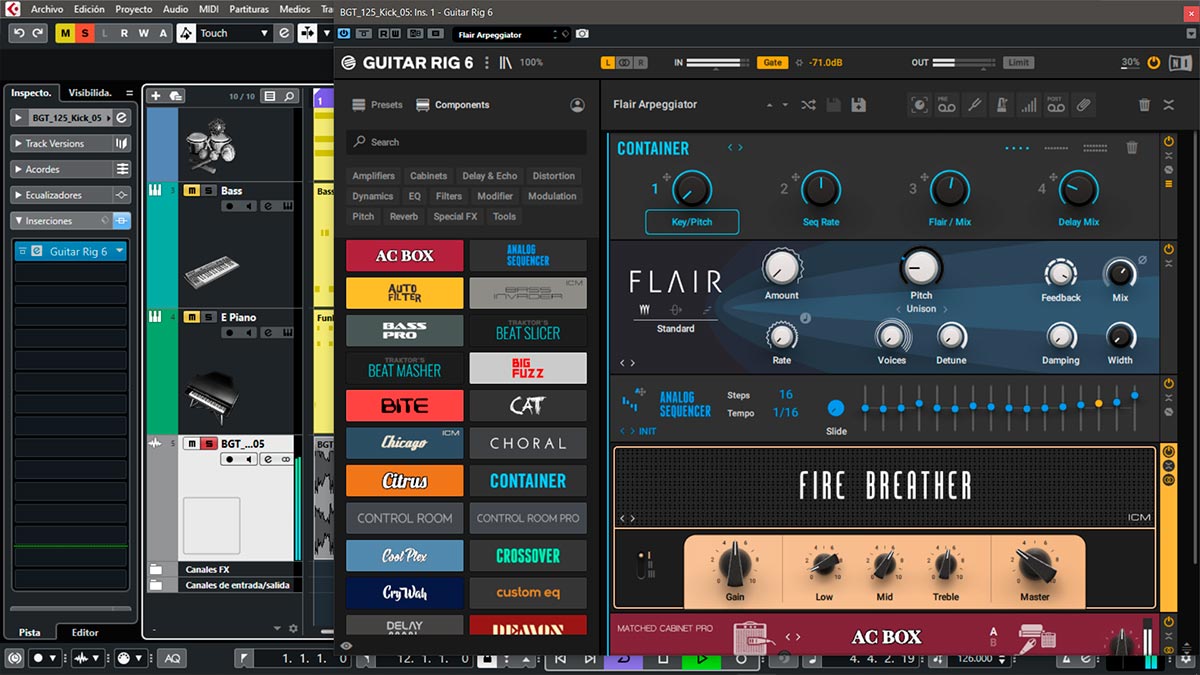Open the tuner tool icon
Screen dimensions: 1200x675
point(974,104)
